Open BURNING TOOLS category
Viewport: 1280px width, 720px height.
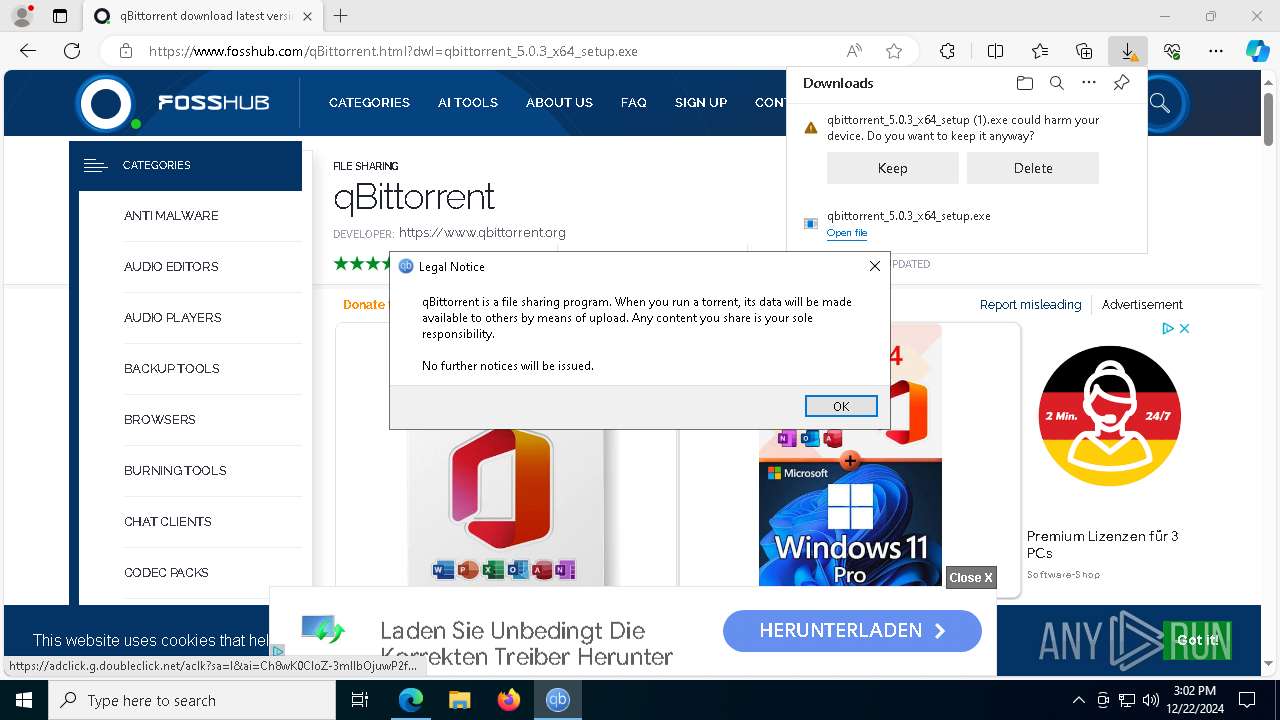point(175,471)
